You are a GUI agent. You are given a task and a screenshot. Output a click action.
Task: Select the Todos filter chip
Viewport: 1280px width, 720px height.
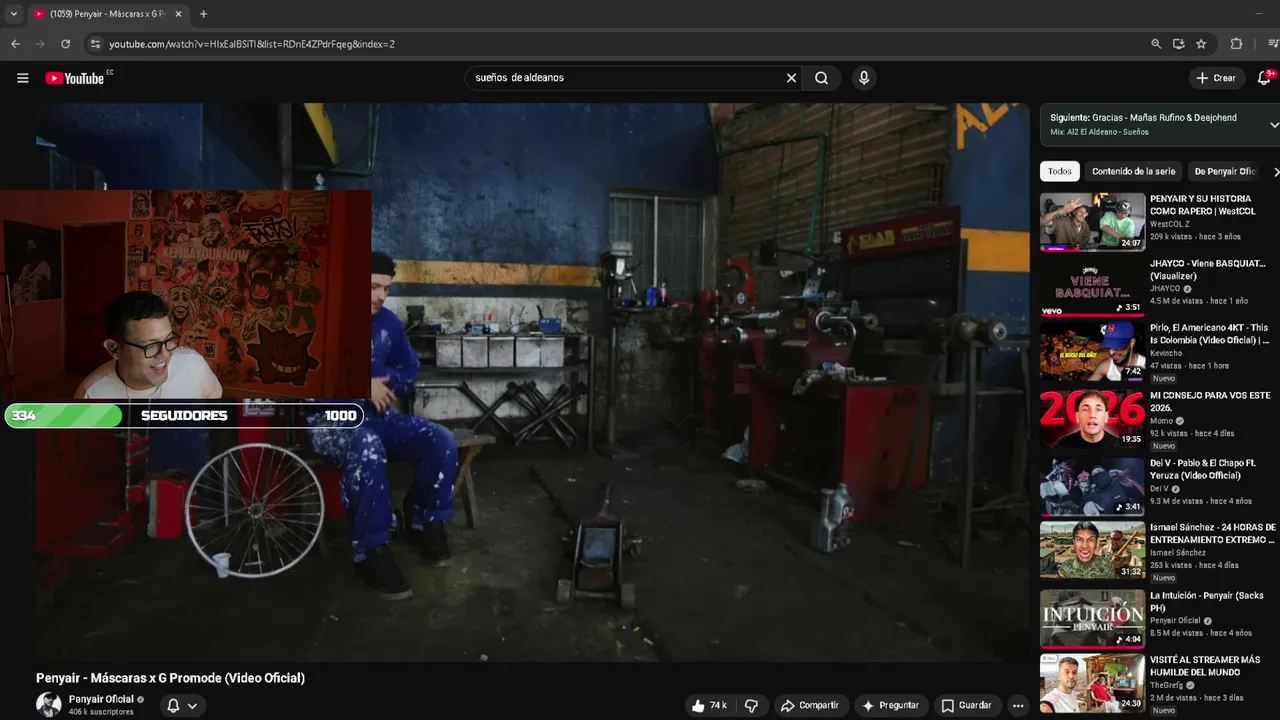point(1060,171)
